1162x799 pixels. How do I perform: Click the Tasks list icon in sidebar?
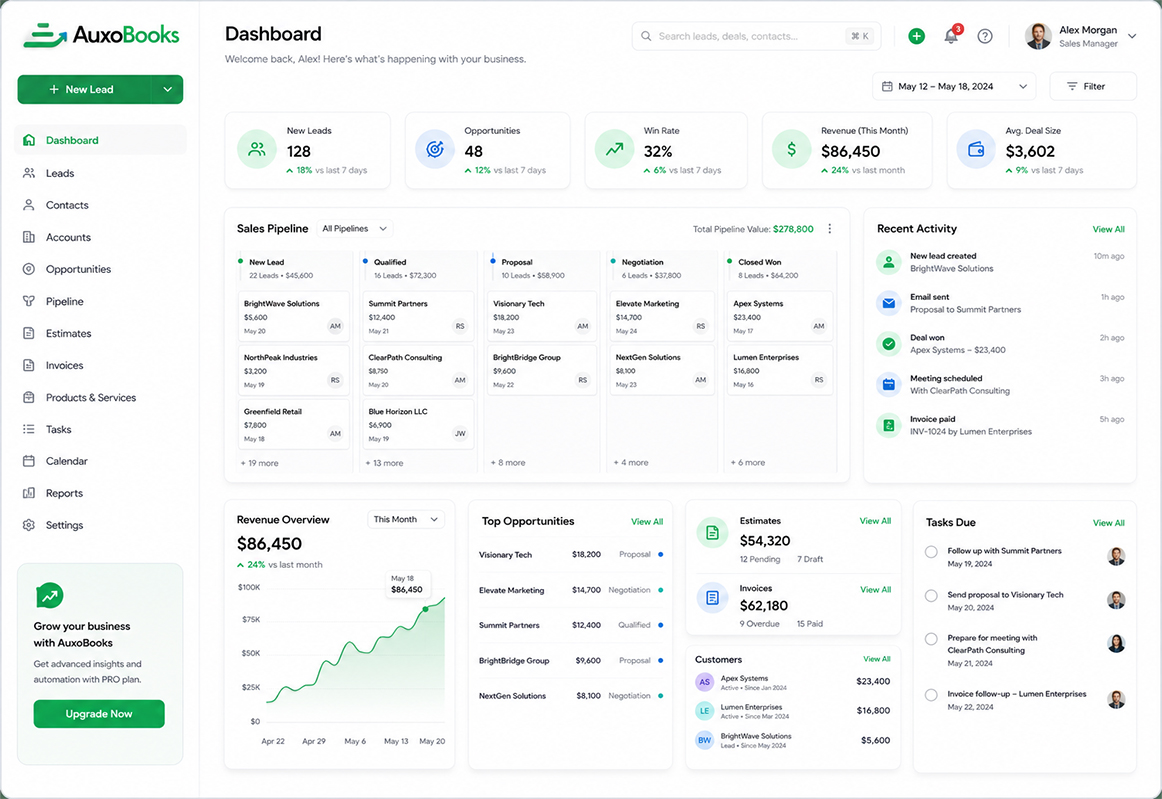click(29, 429)
